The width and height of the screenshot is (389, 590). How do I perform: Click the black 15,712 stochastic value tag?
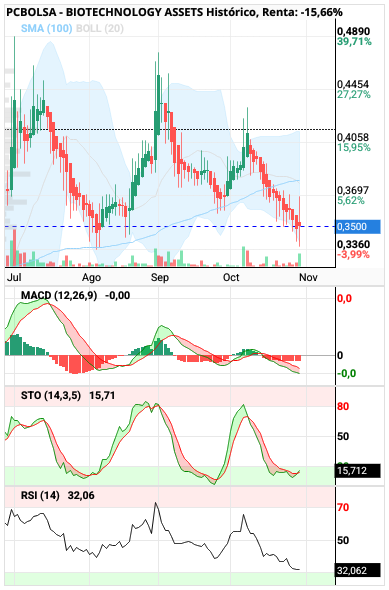click(357, 471)
